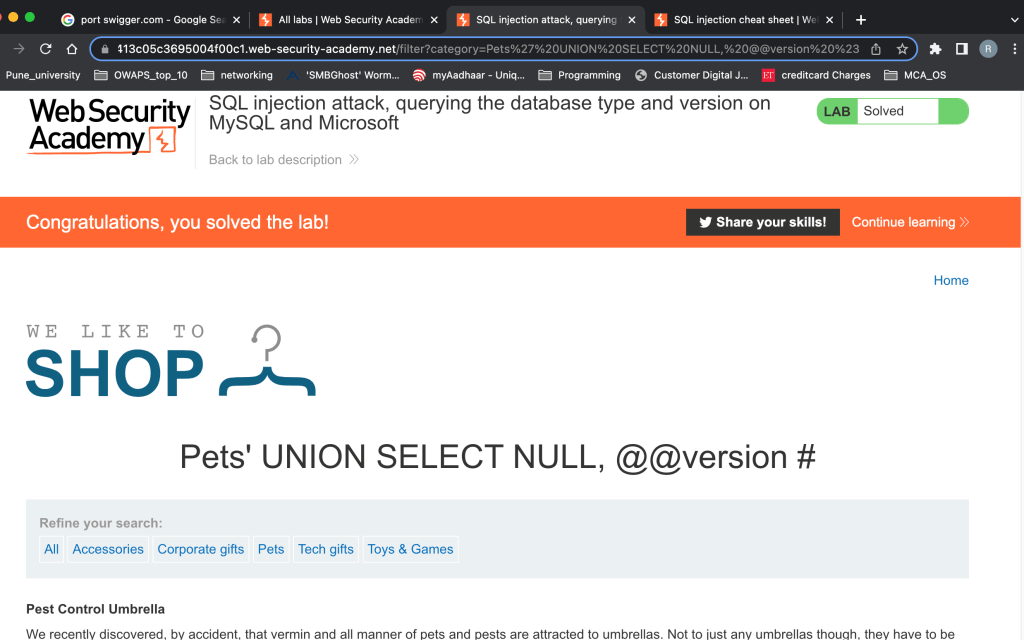Click the Web Security Academy logo
This screenshot has height=640, width=1024.
click(109, 126)
